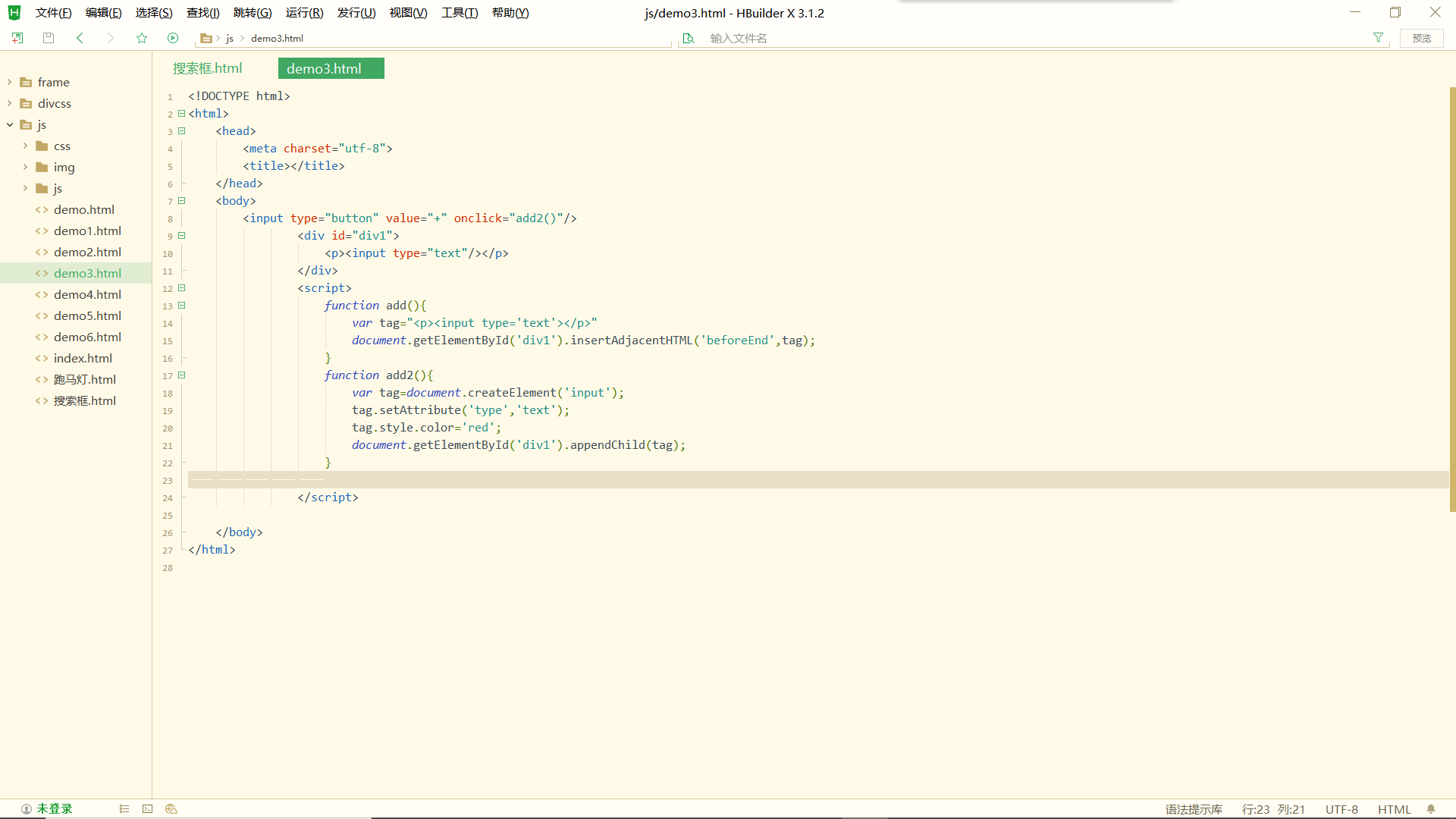Collapse the js project folder

[9, 124]
